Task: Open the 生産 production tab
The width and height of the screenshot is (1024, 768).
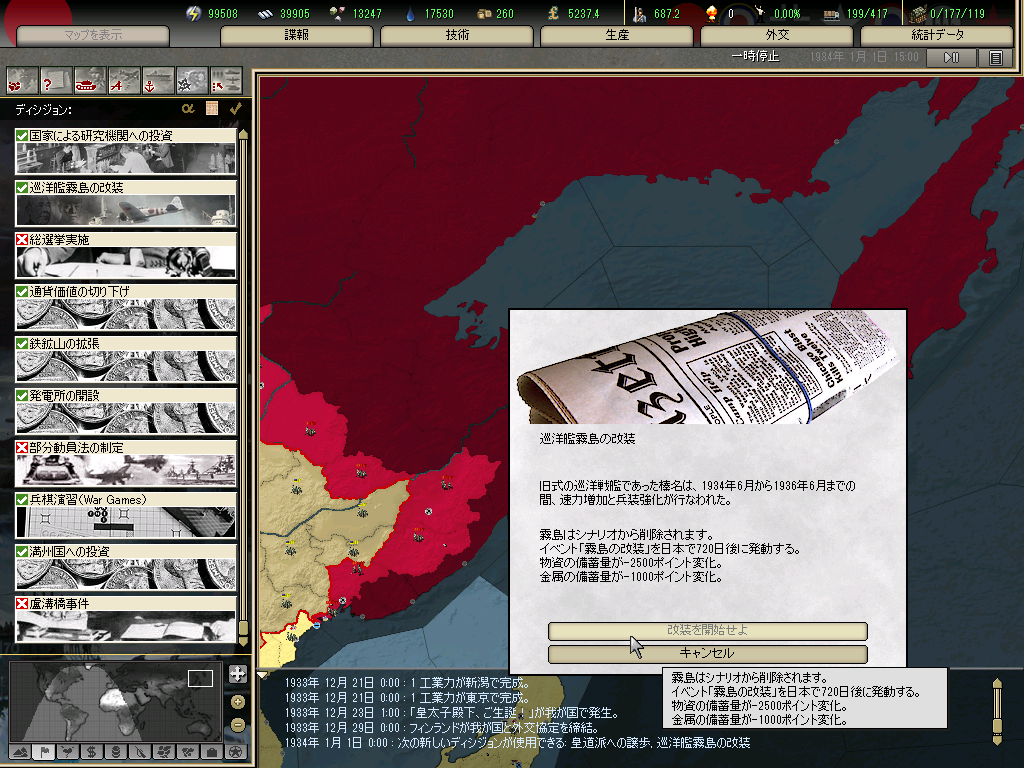Action: tap(617, 35)
